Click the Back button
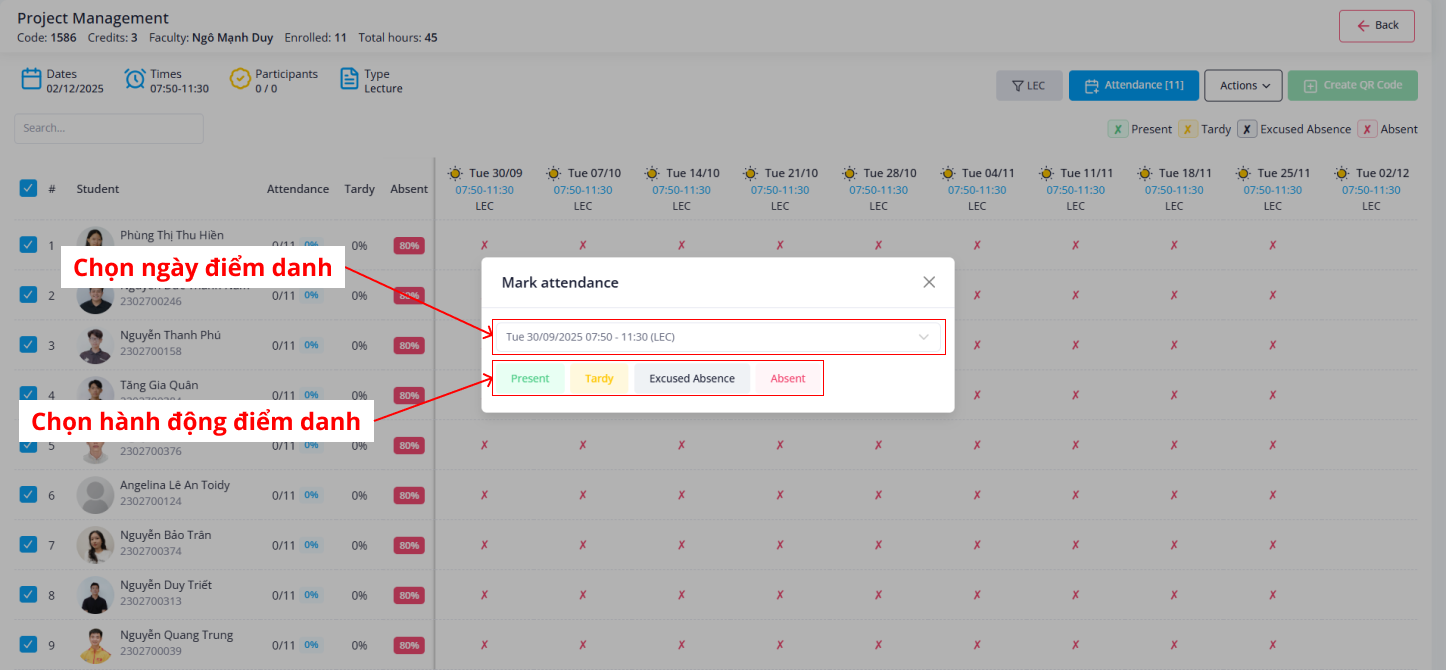 [1376, 26]
